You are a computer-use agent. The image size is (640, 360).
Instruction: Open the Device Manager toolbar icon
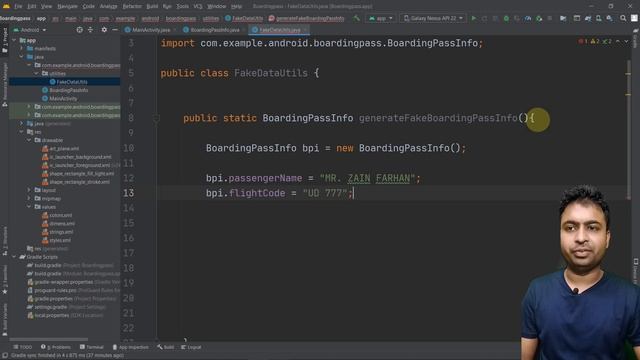598,18
